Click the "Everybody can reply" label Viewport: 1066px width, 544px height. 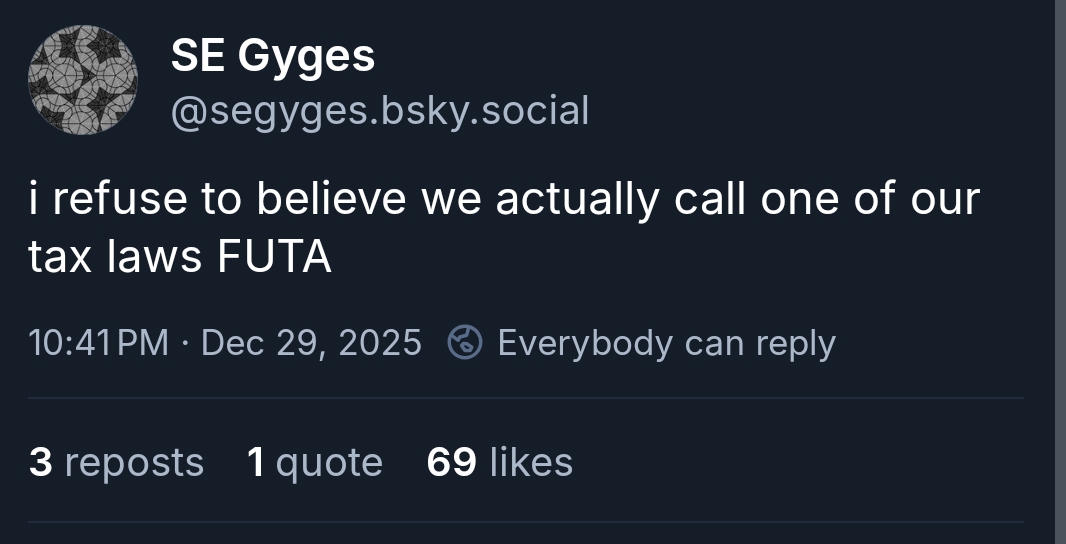666,343
